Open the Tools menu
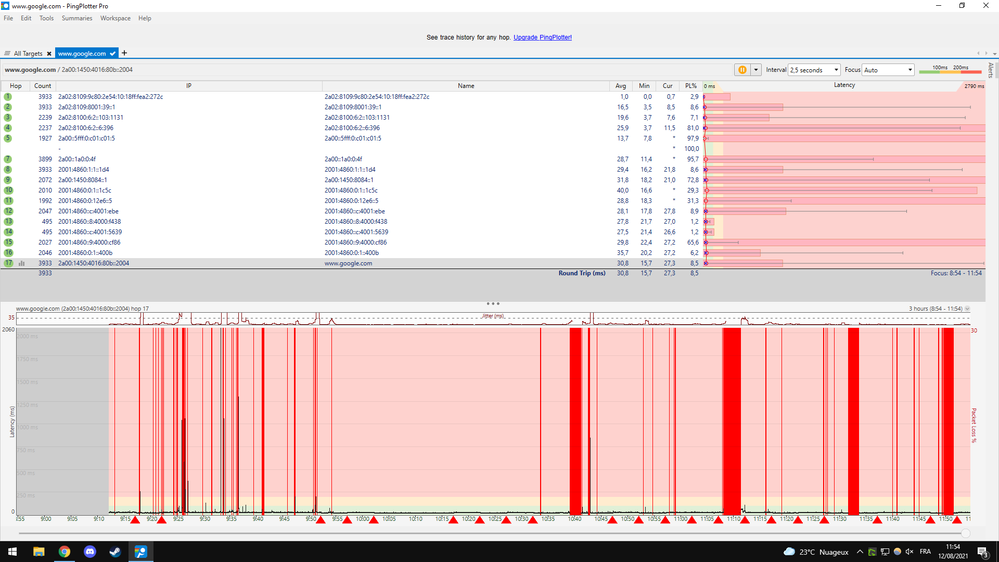This screenshot has width=999, height=562. point(47,18)
